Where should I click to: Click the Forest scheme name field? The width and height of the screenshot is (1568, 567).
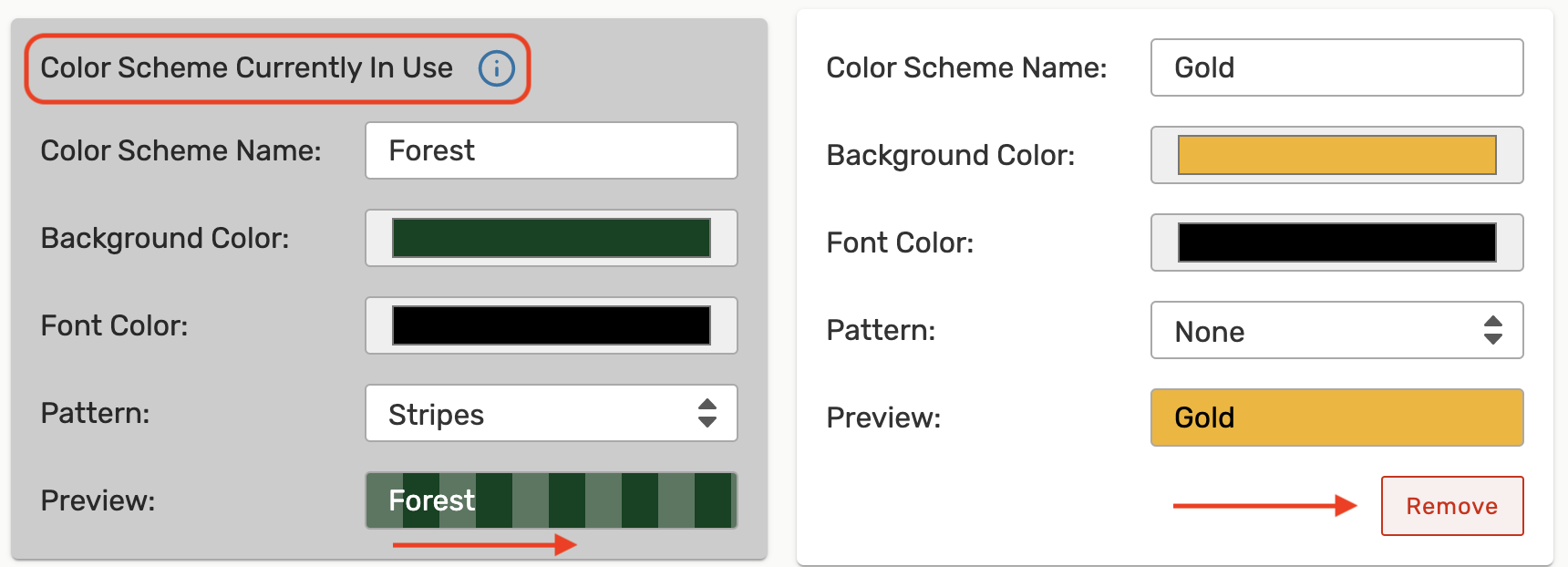[552, 150]
